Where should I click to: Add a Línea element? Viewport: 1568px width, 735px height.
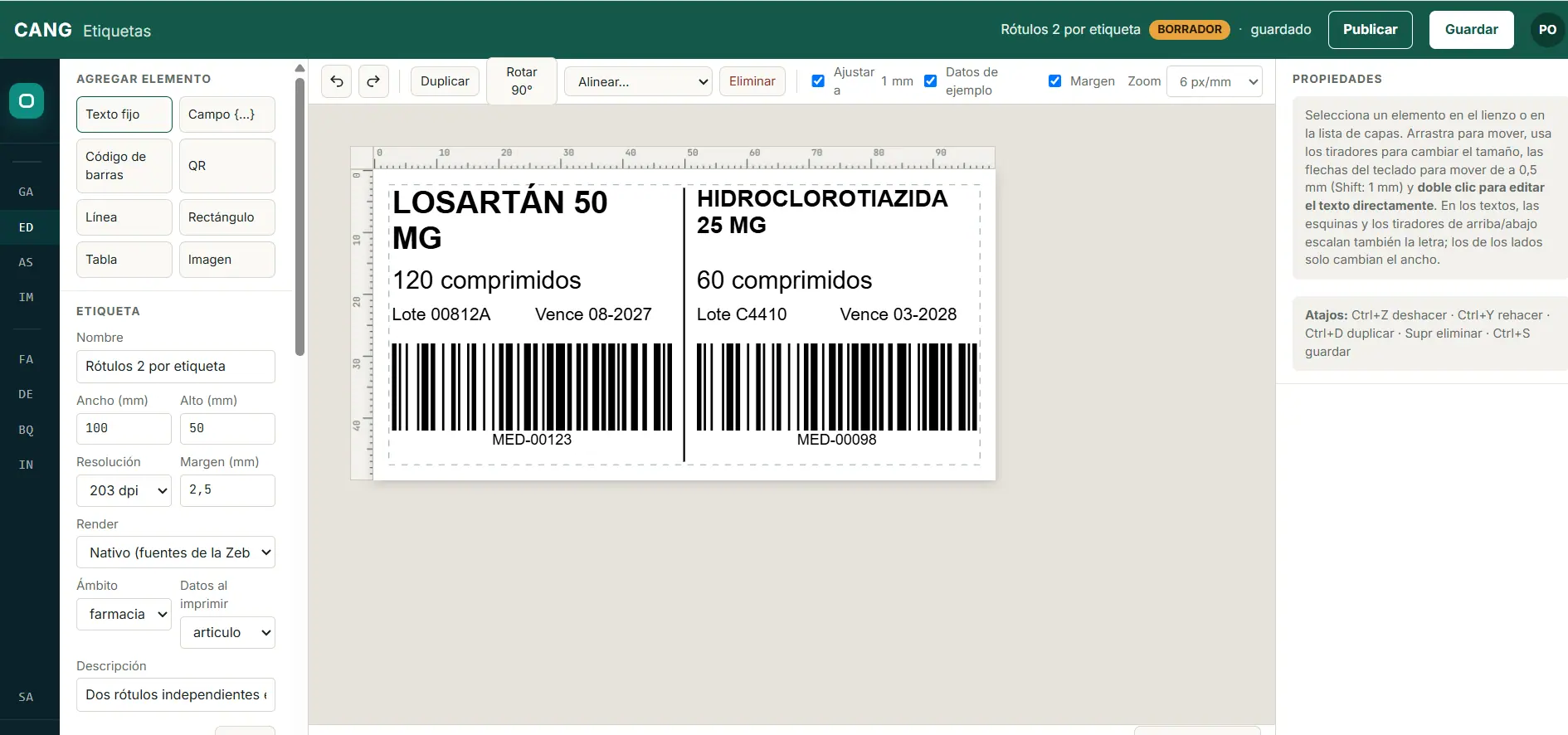click(x=124, y=217)
